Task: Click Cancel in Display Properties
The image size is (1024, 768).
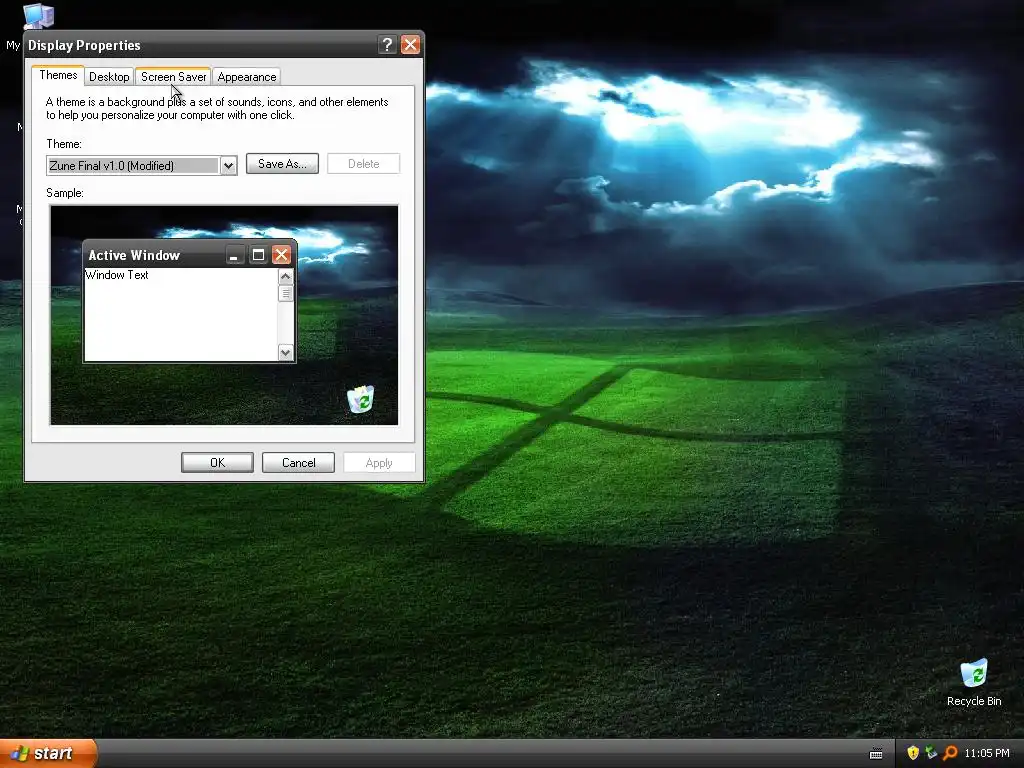Action: coord(298,462)
